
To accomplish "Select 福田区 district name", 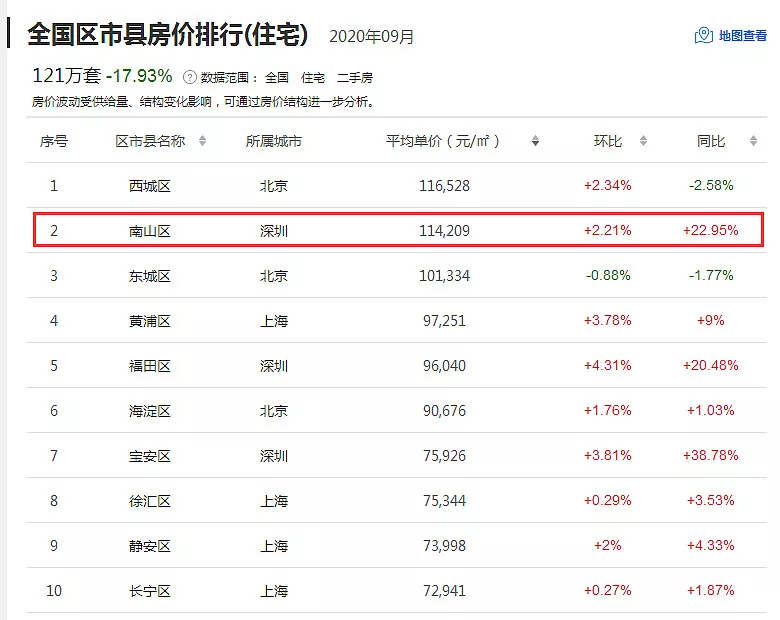I will click(150, 366).
